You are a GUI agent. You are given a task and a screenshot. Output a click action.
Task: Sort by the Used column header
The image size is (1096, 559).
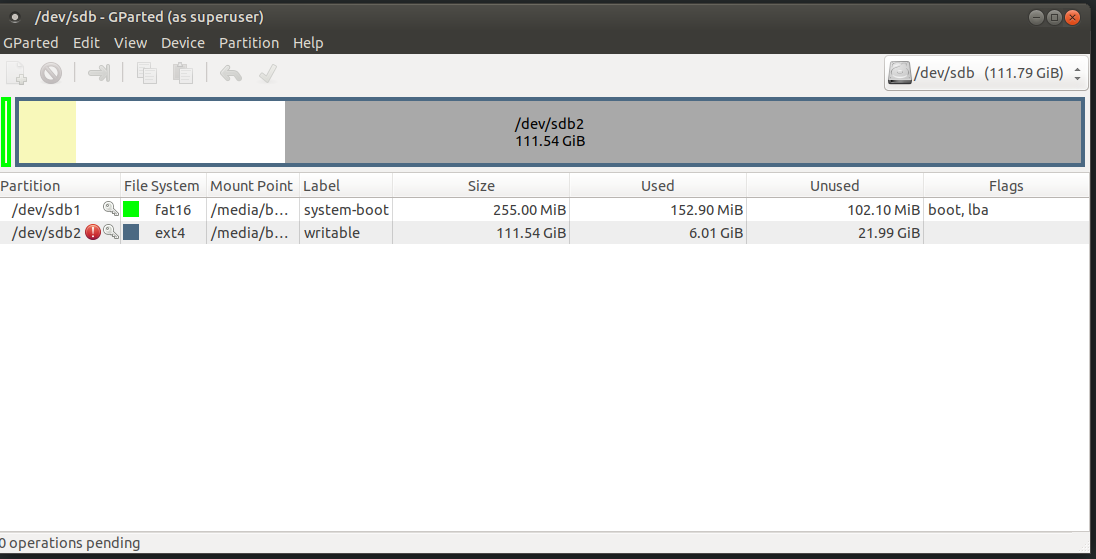(658, 186)
